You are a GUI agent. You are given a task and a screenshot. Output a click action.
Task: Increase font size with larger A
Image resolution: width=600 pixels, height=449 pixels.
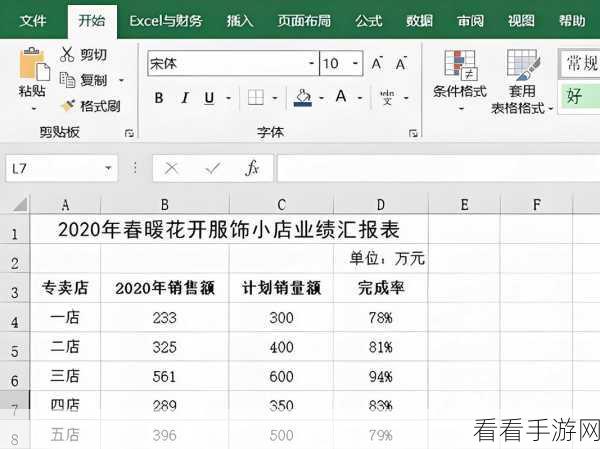377,63
